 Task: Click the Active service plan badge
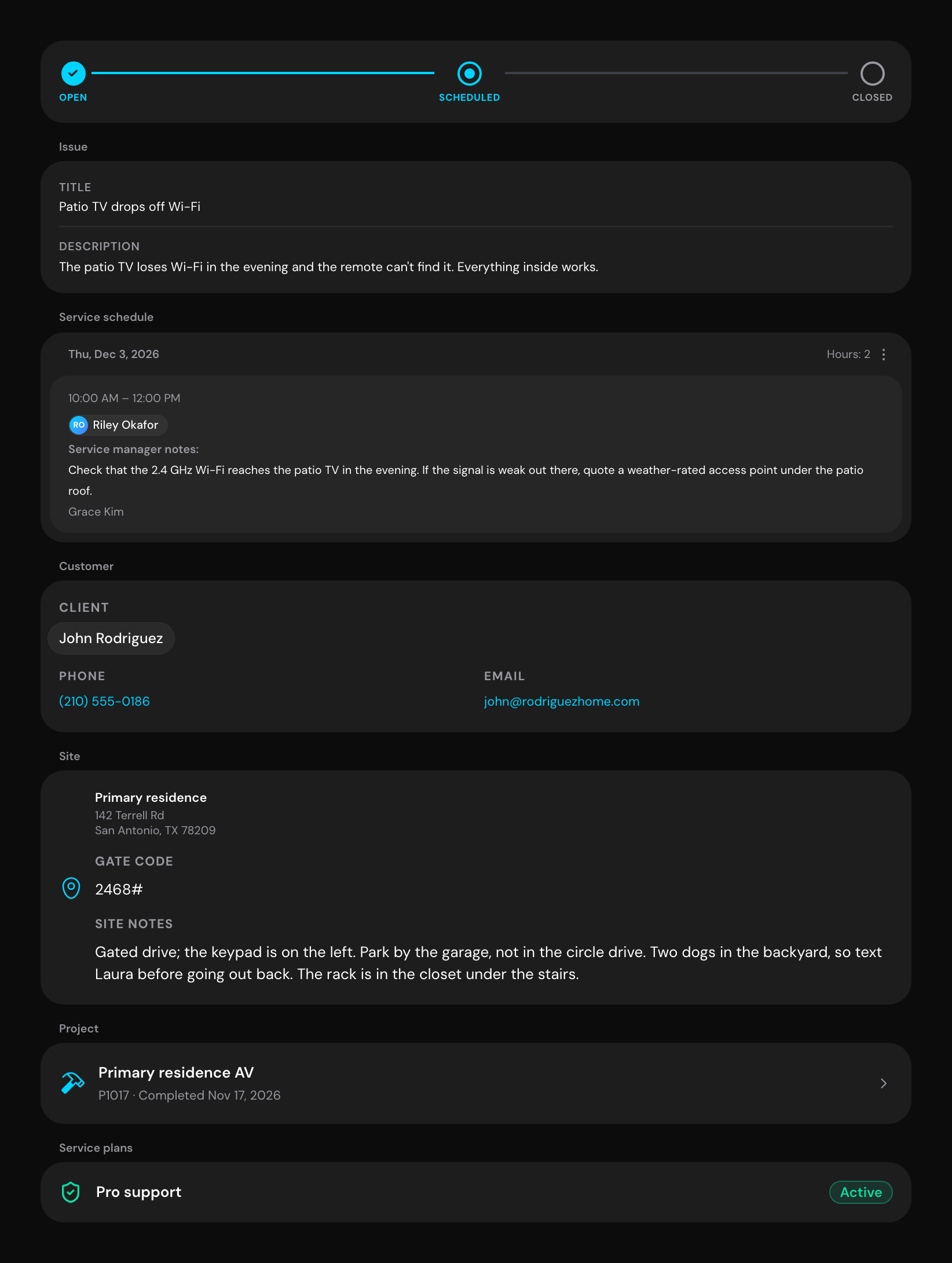[x=861, y=1192]
